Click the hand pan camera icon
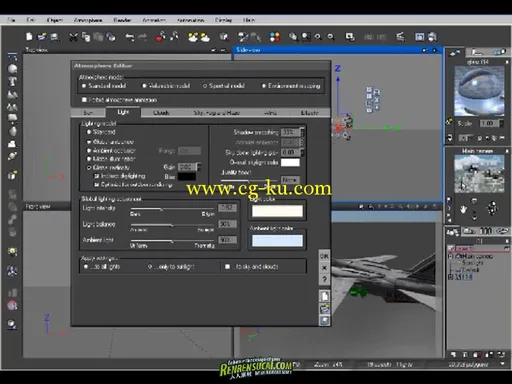The width and height of the screenshot is (512, 384). click(x=463, y=209)
